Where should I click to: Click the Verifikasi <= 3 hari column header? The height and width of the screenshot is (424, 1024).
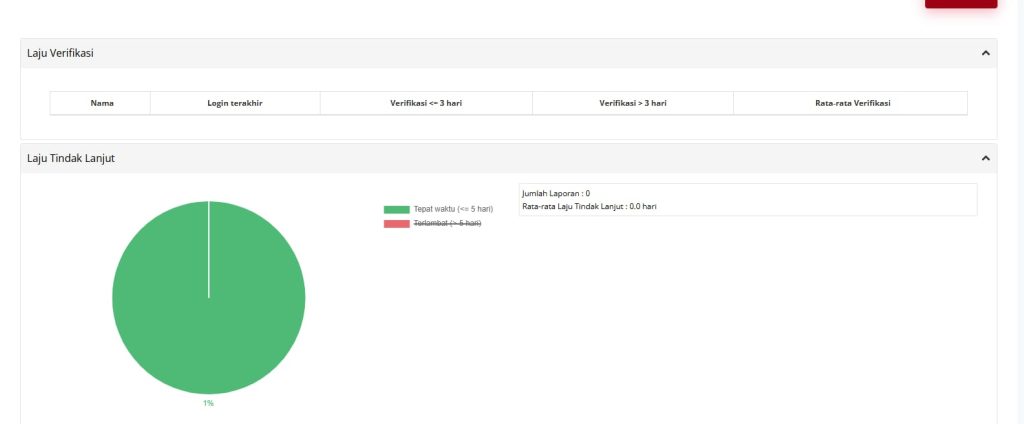426,103
